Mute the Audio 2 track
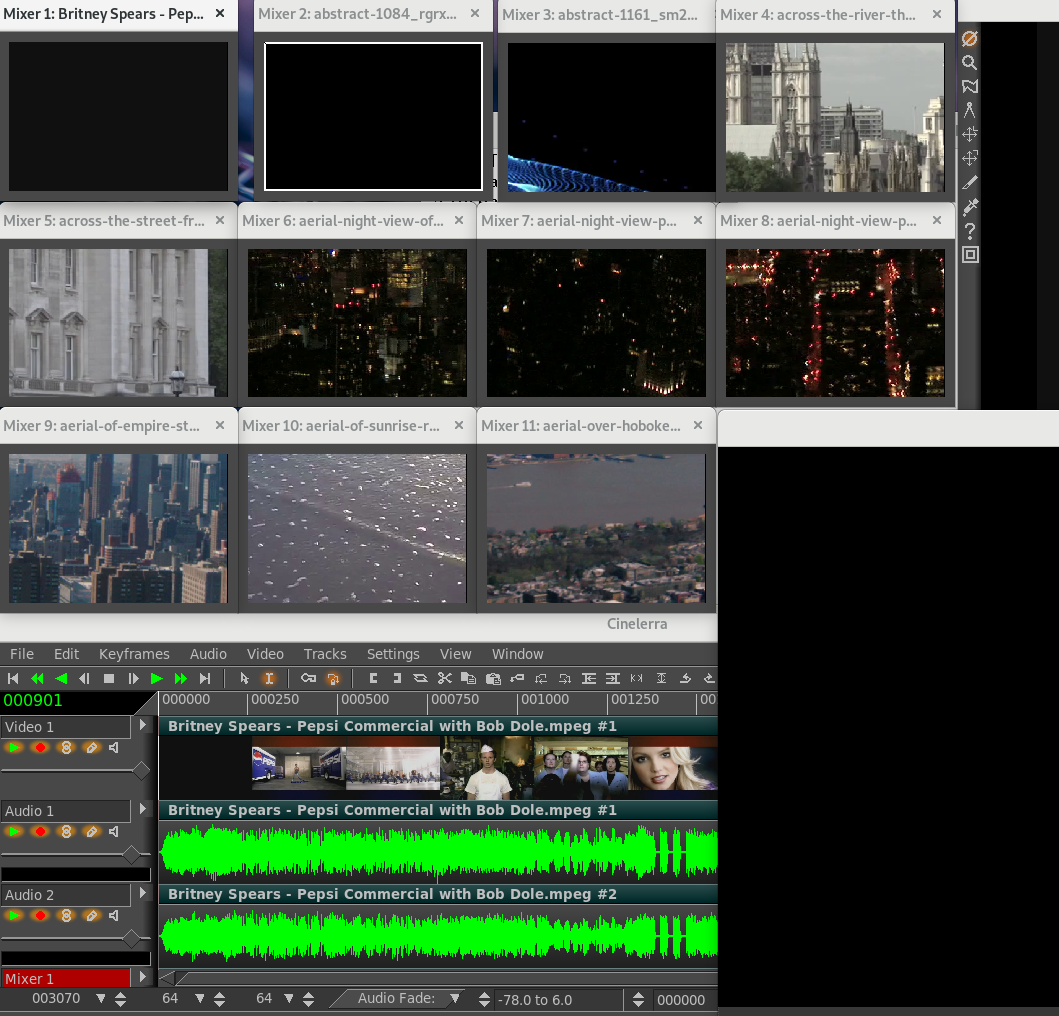1059x1016 pixels. (x=114, y=915)
